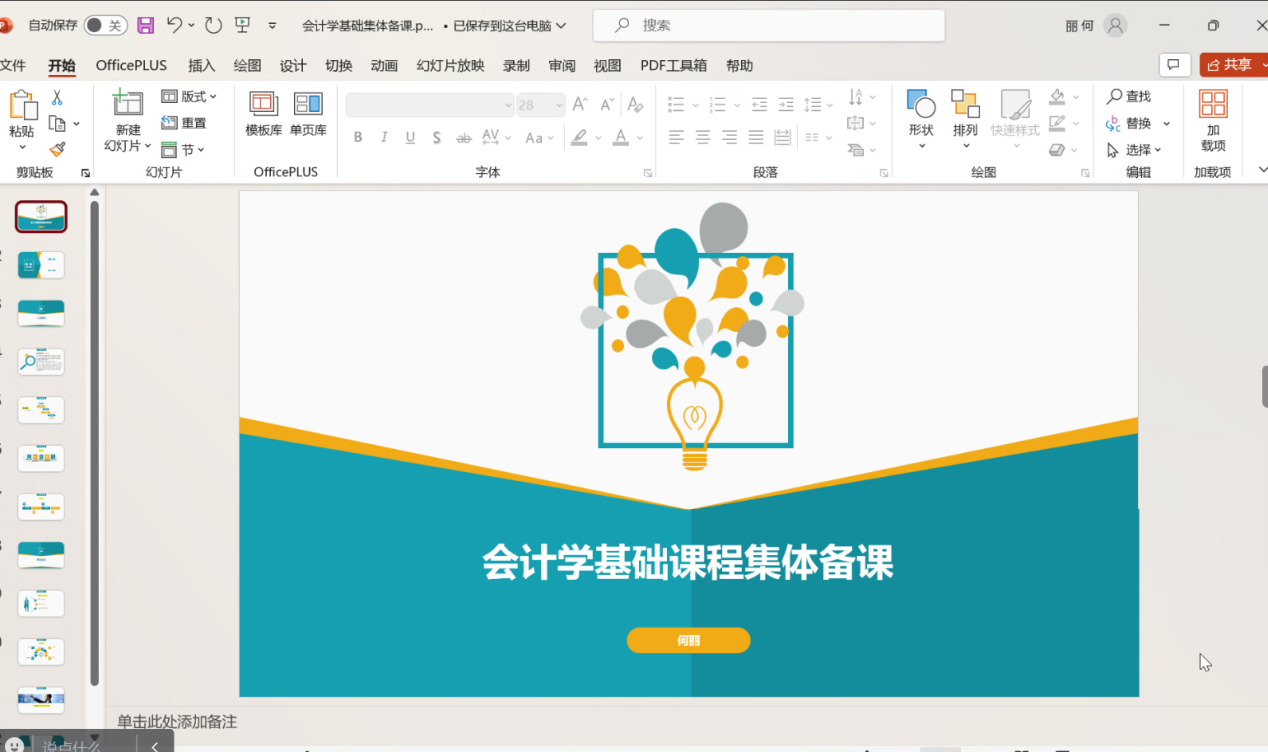1268x752 pixels.
Task: Expand the 选择 select dropdown
Action: click(x=1134, y=150)
